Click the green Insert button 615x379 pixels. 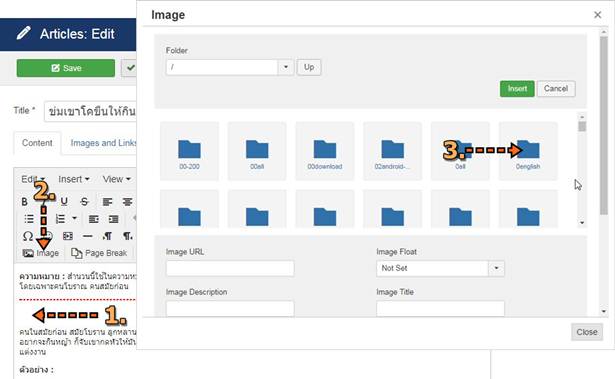click(x=517, y=89)
